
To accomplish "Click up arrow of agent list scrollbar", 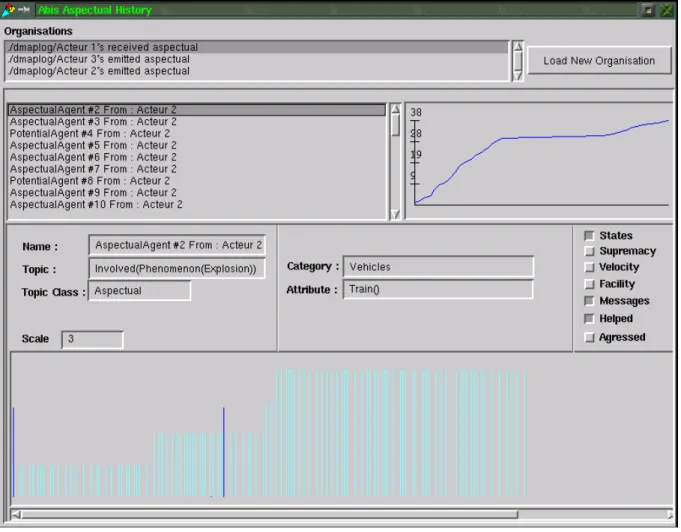I will [x=395, y=109].
